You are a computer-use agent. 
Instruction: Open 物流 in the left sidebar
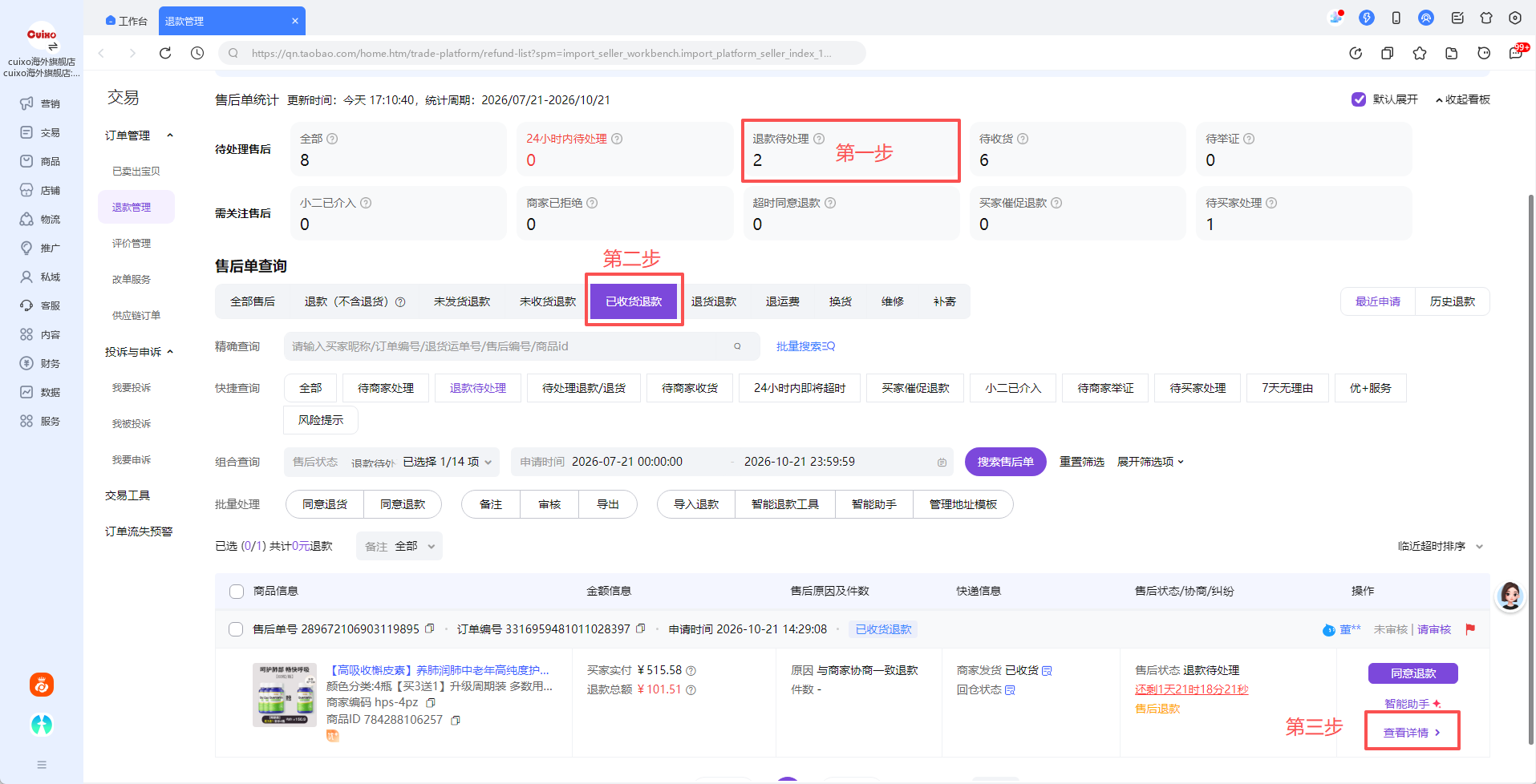[x=41, y=219]
